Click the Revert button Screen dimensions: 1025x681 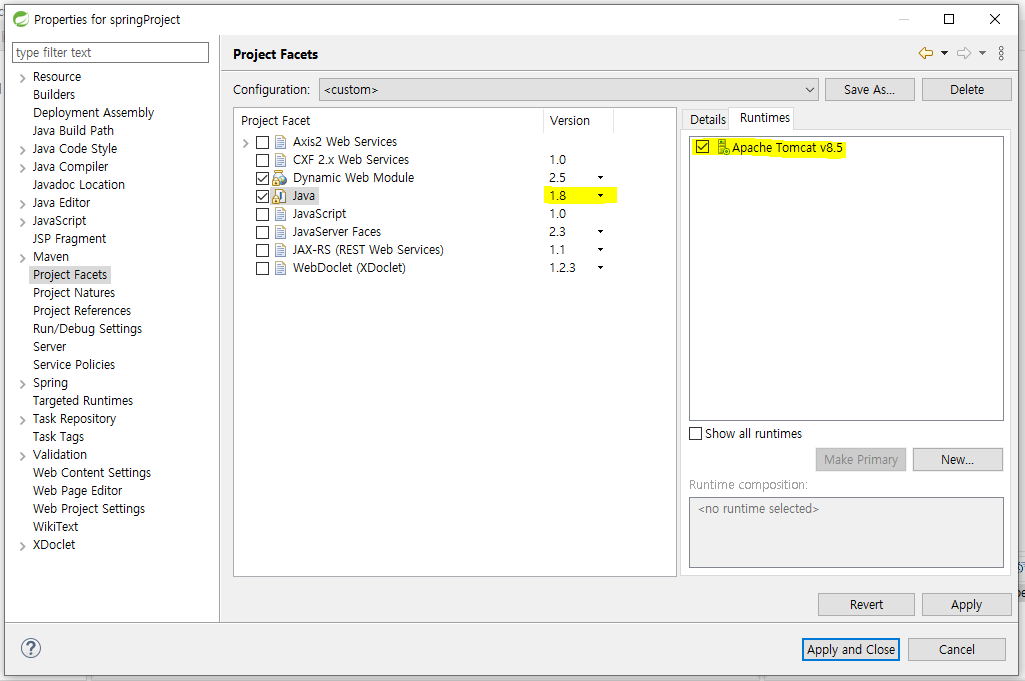(866, 605)
